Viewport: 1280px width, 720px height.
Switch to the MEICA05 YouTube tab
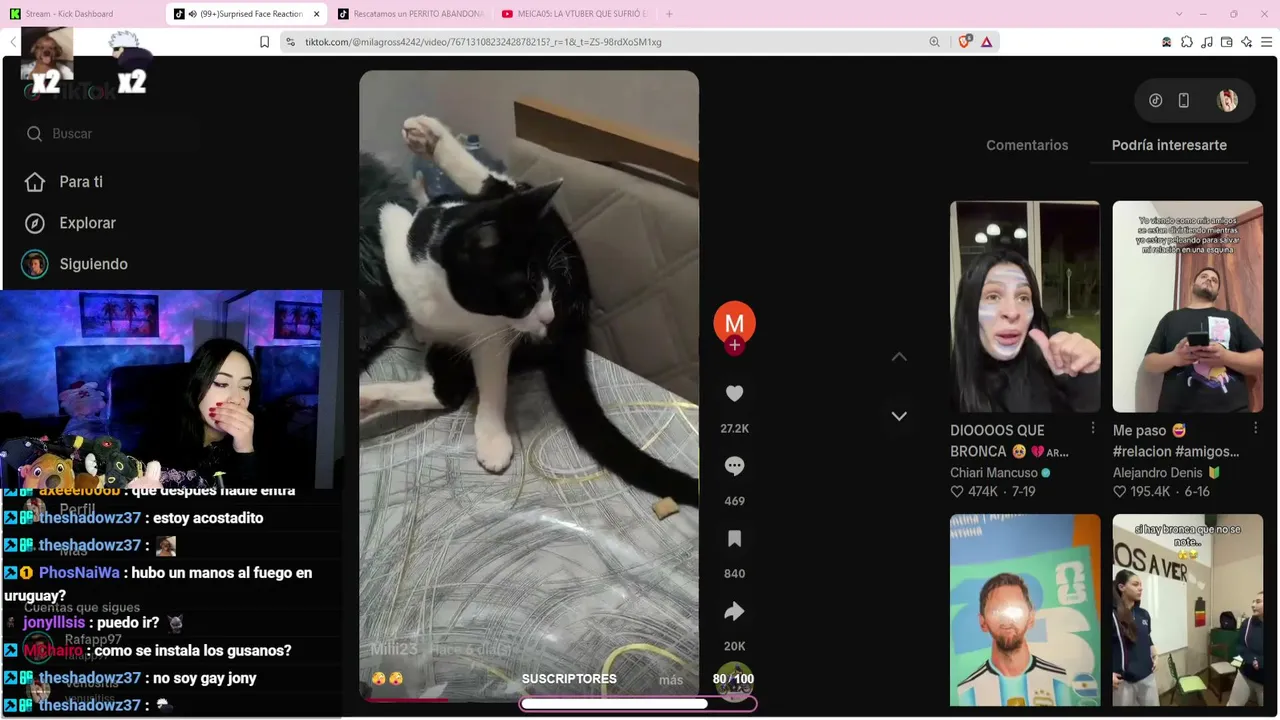click(x=574, y=14)
